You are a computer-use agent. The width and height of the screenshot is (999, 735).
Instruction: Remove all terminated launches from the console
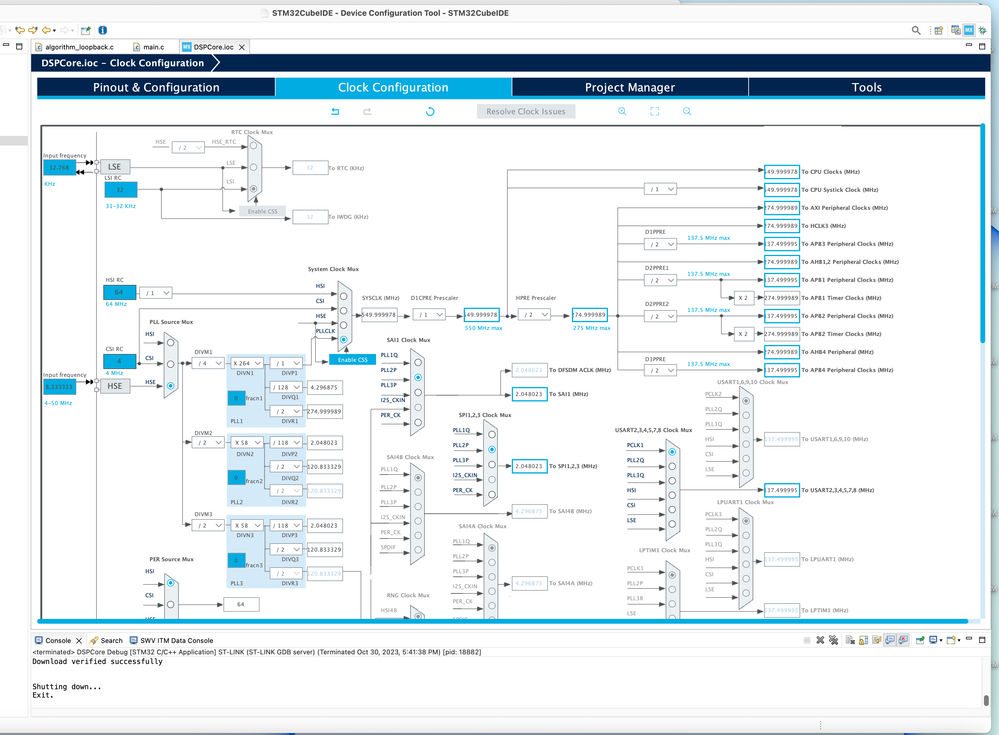coord(833,640)
